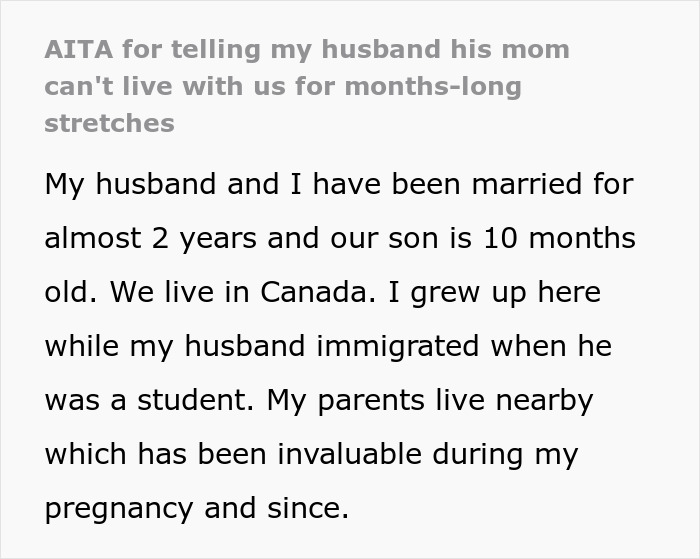Click the text '2 years' in the body
This screenshot has width=700, height=559.
pos(204,239)
